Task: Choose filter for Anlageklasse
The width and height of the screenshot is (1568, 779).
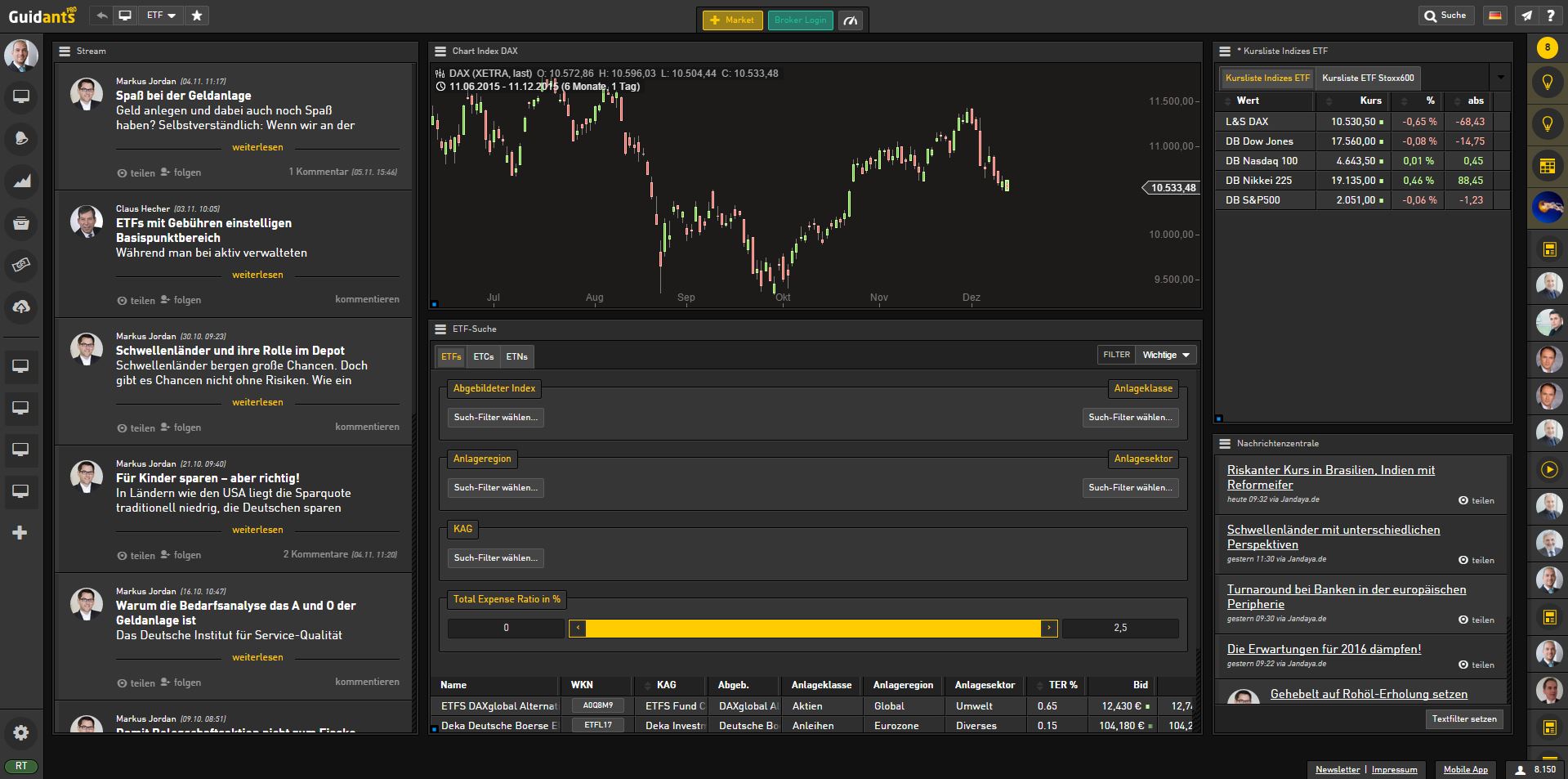Action: tap(1130, 418)
